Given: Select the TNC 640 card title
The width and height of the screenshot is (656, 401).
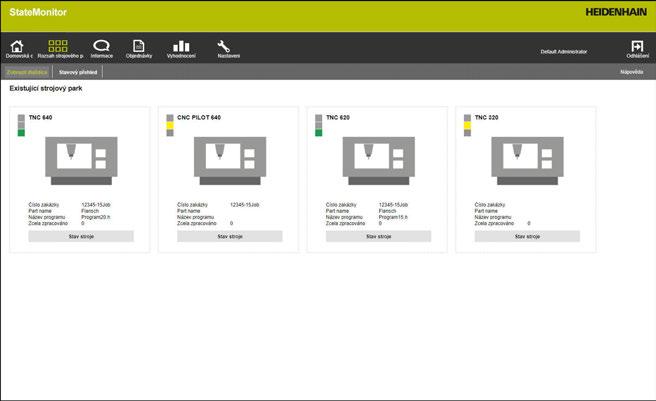Looking at the screenshot, I should (41, 118).
